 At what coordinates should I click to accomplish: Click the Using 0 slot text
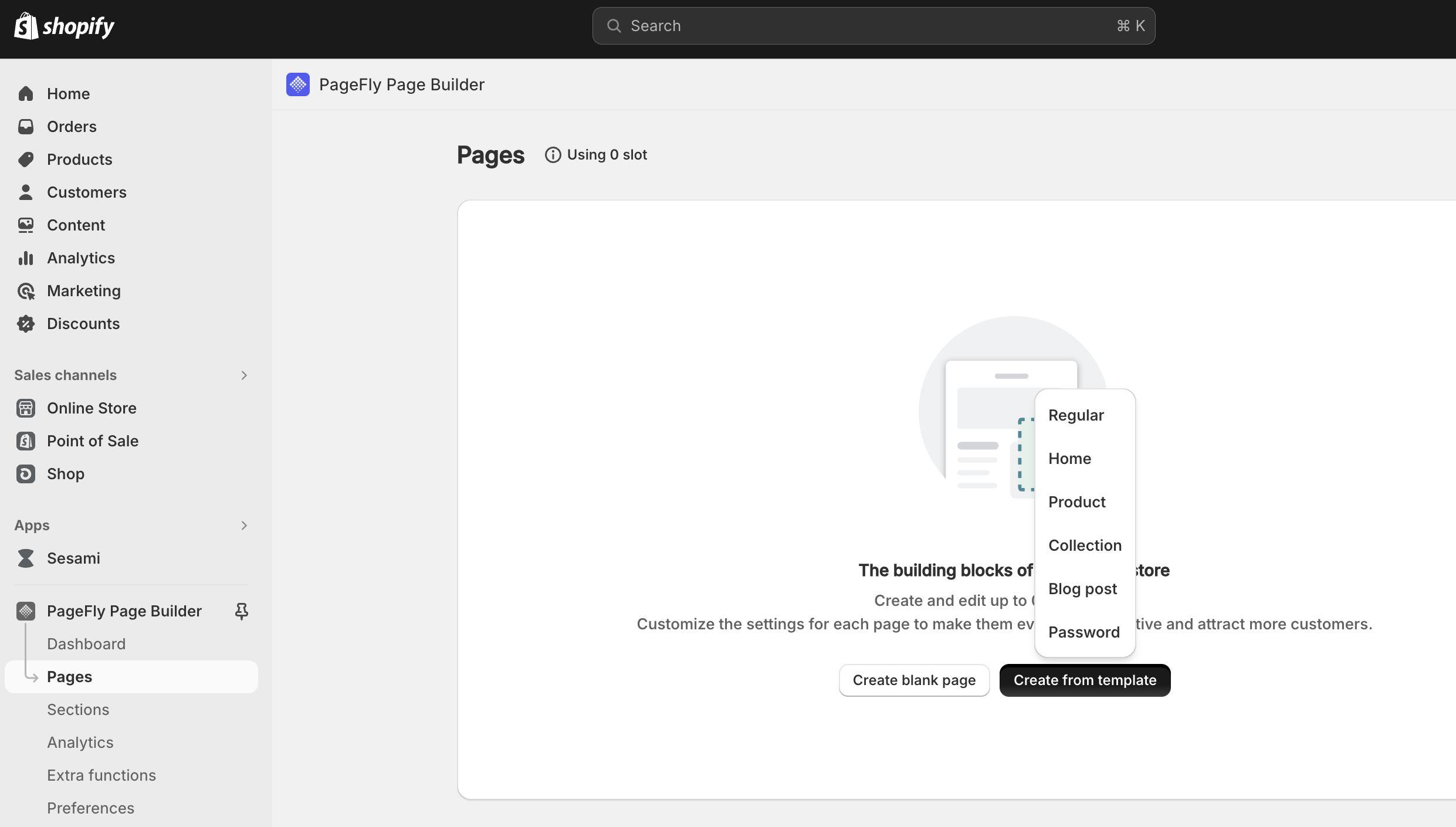[x=607, y=155]
